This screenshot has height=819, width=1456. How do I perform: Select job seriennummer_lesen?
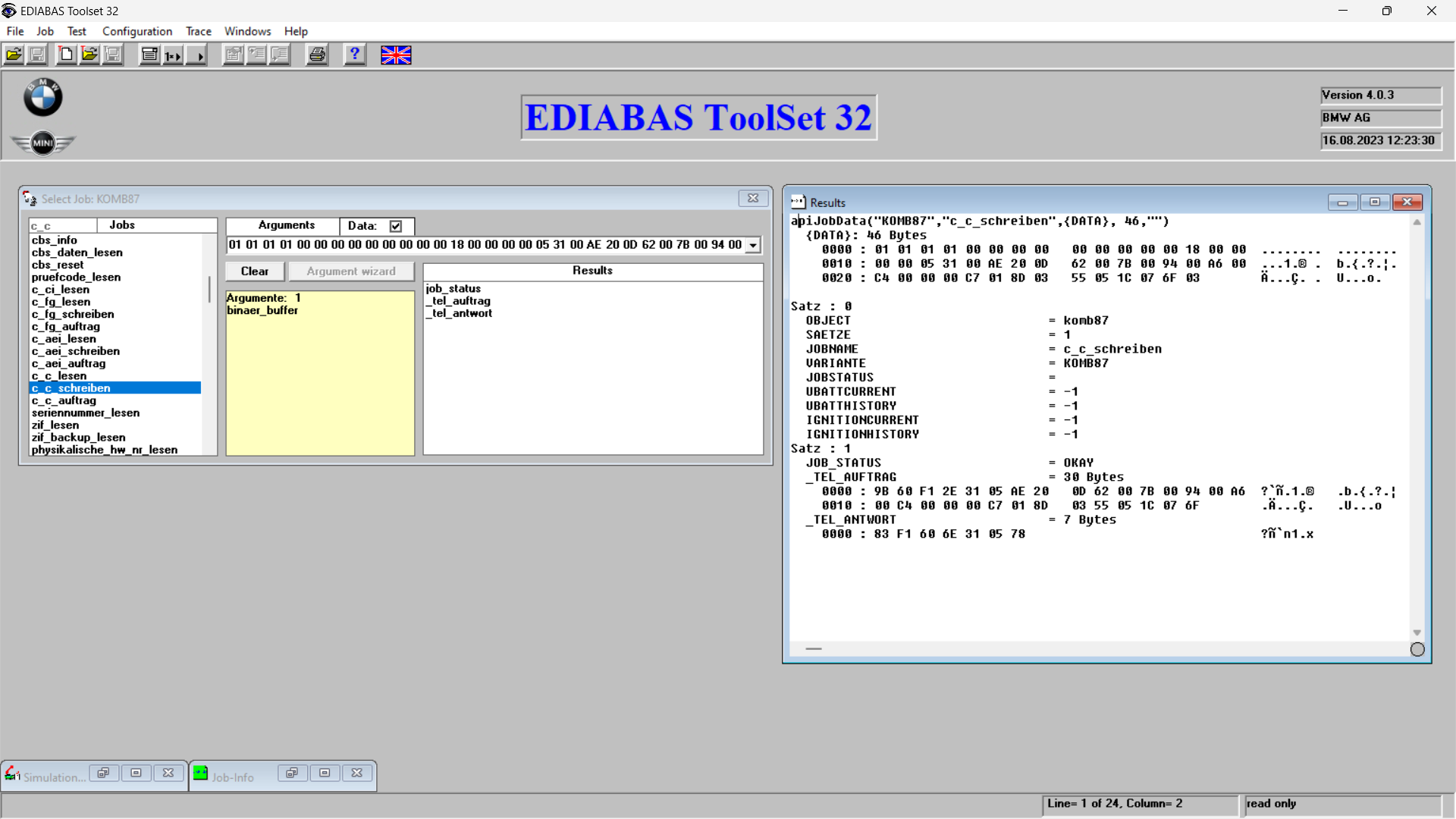(86, 413)
